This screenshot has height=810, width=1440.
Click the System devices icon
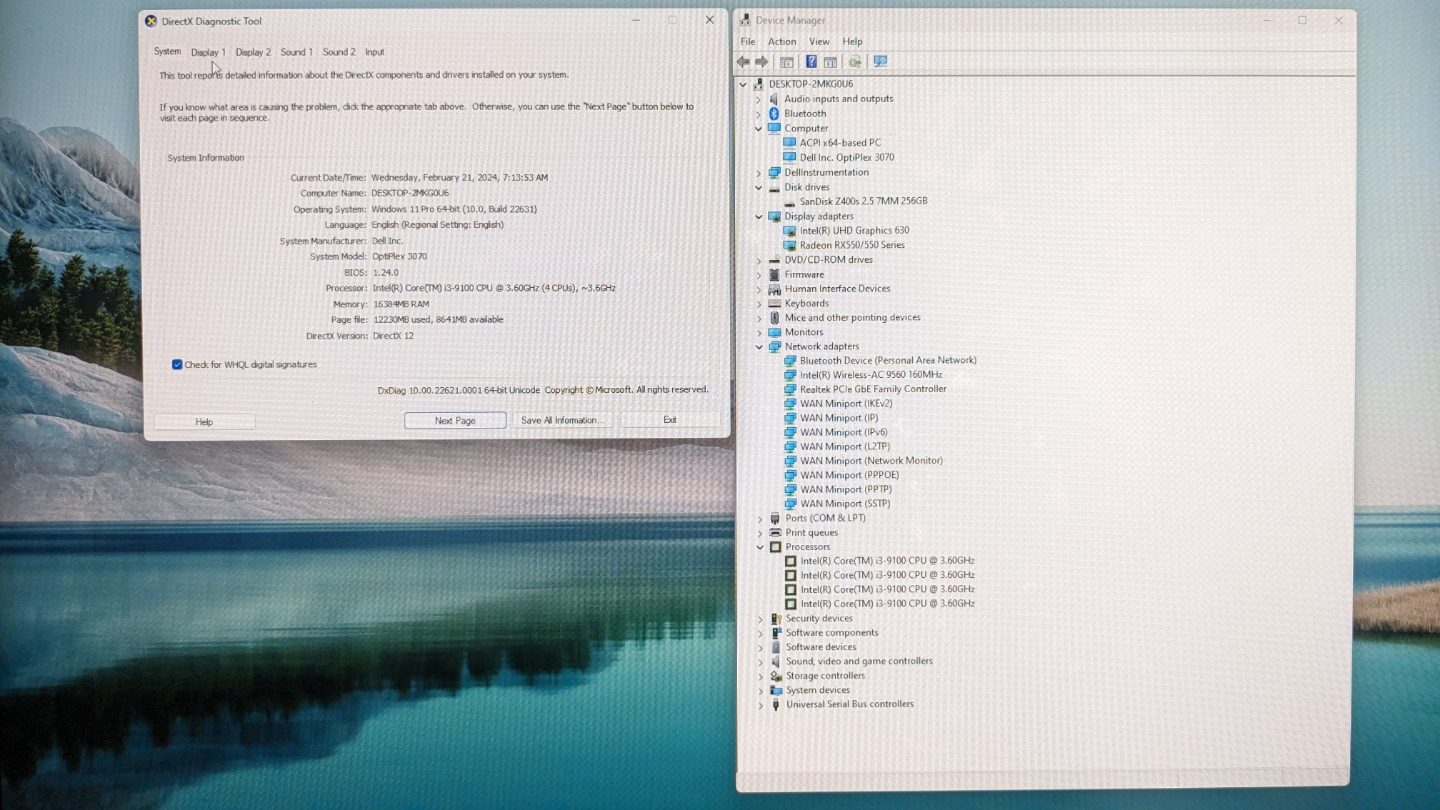(x=775, y=690)
